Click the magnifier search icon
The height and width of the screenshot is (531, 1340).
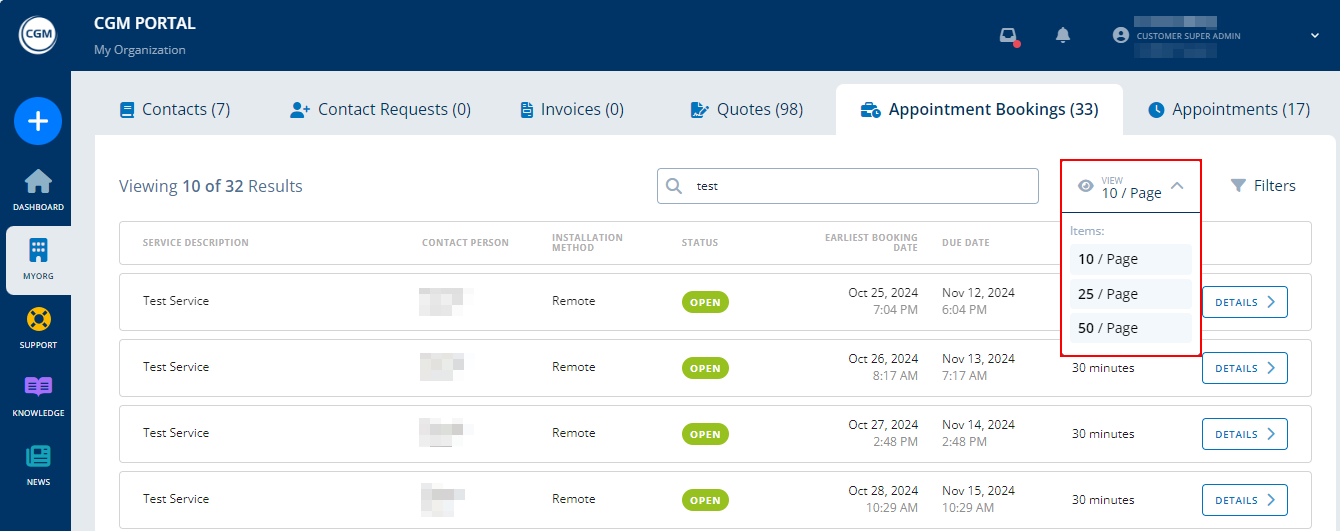tap(674, 186)
